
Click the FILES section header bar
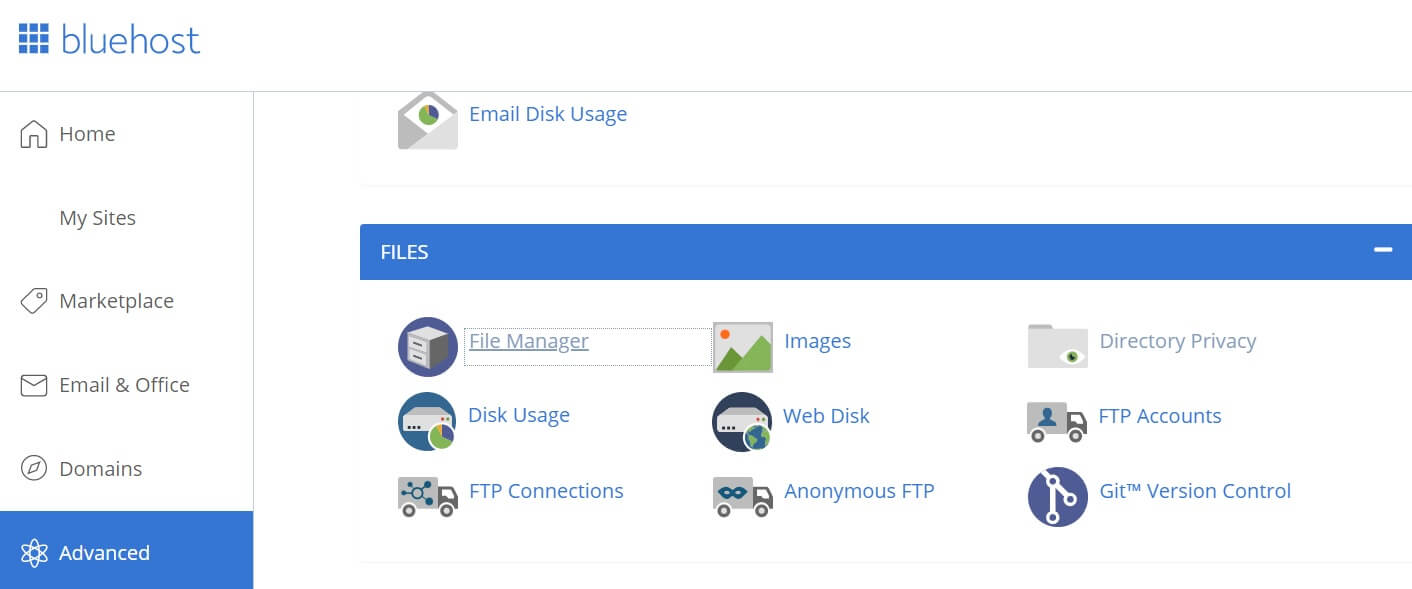point(886,252)
